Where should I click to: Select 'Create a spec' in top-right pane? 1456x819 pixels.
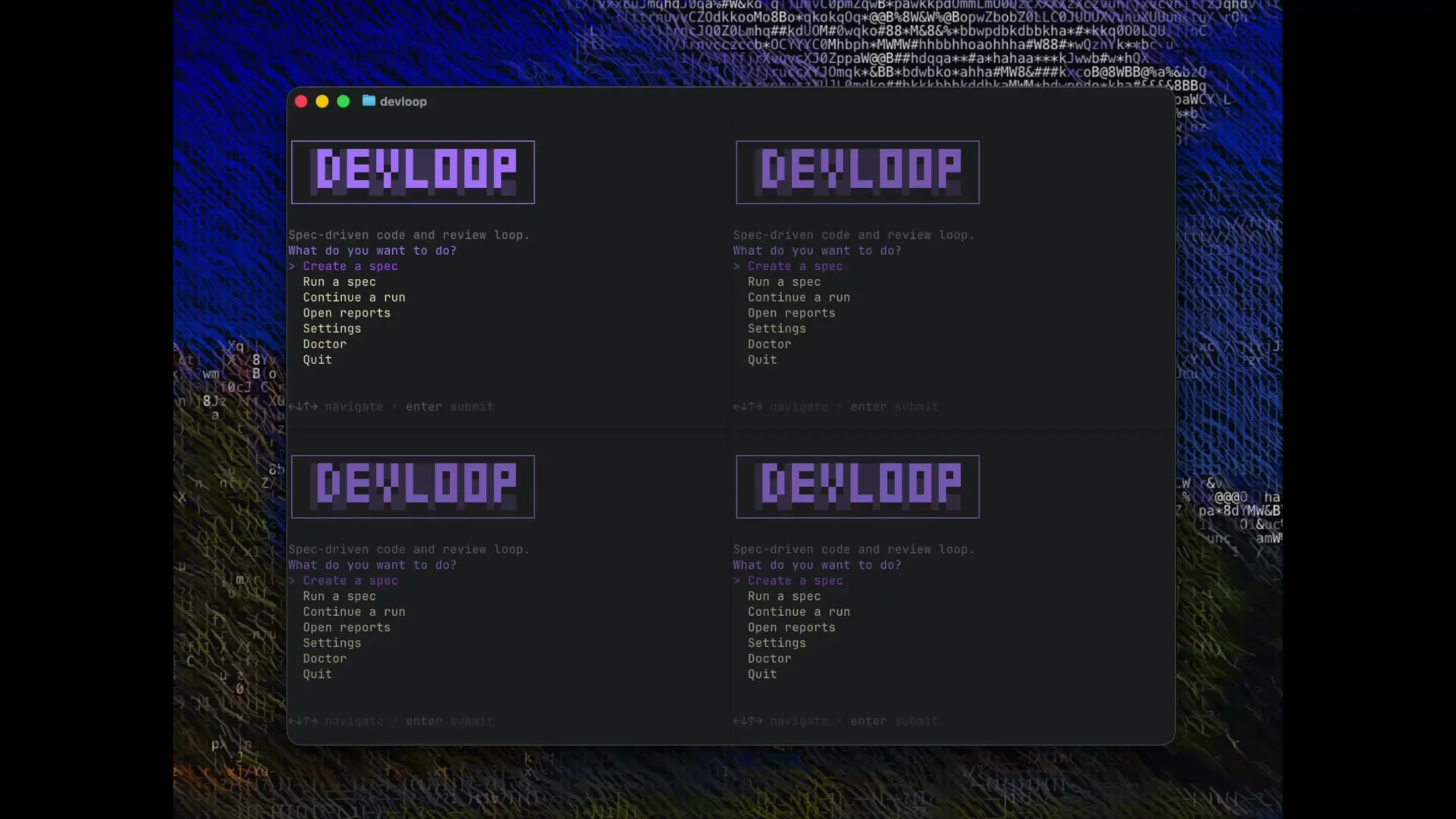795,266
